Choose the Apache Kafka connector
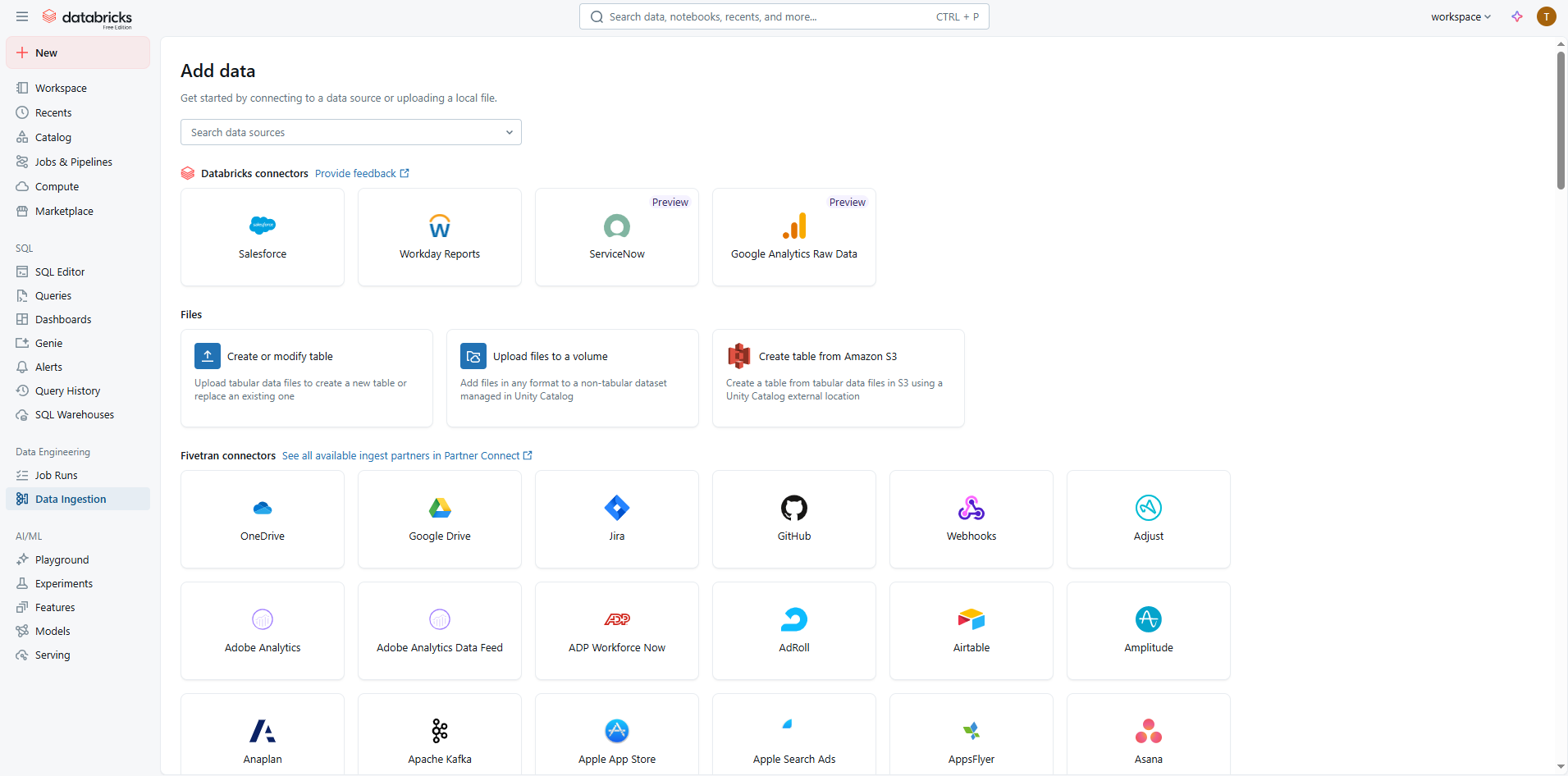Viewport: 1568px width, 776px height. [x=440, y=735]
